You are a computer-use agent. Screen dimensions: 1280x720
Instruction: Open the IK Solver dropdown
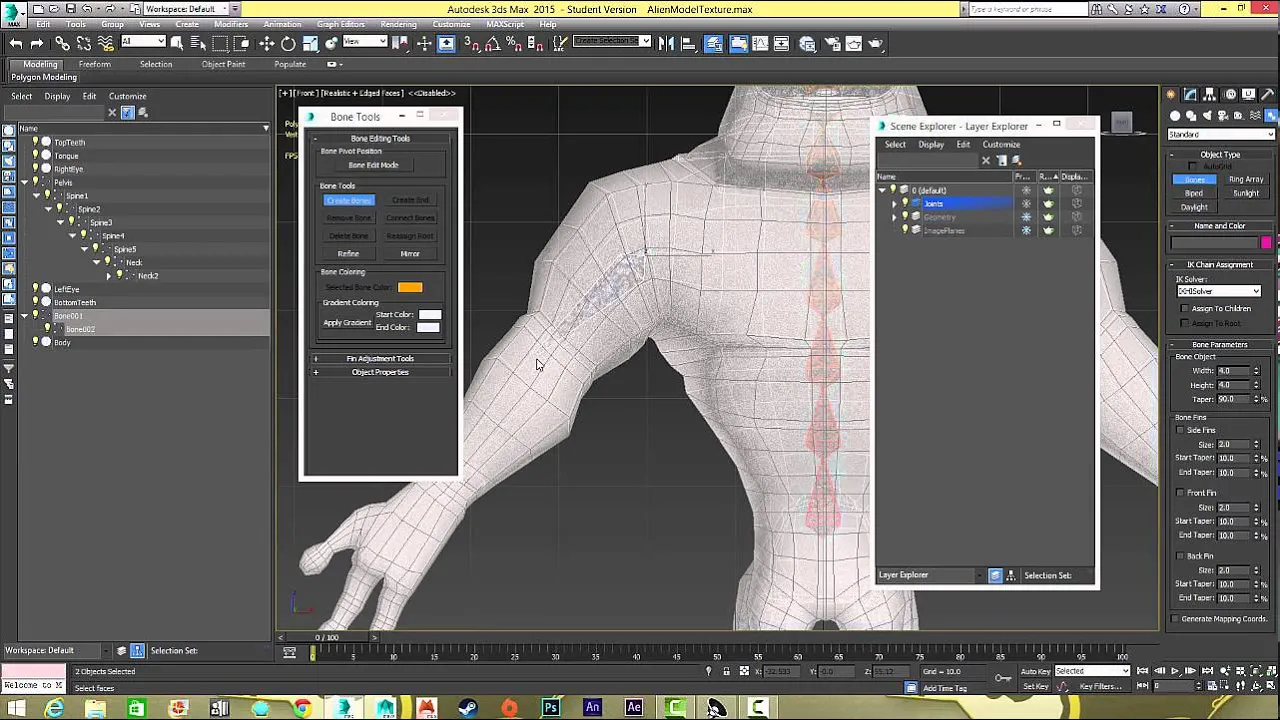1218,291
